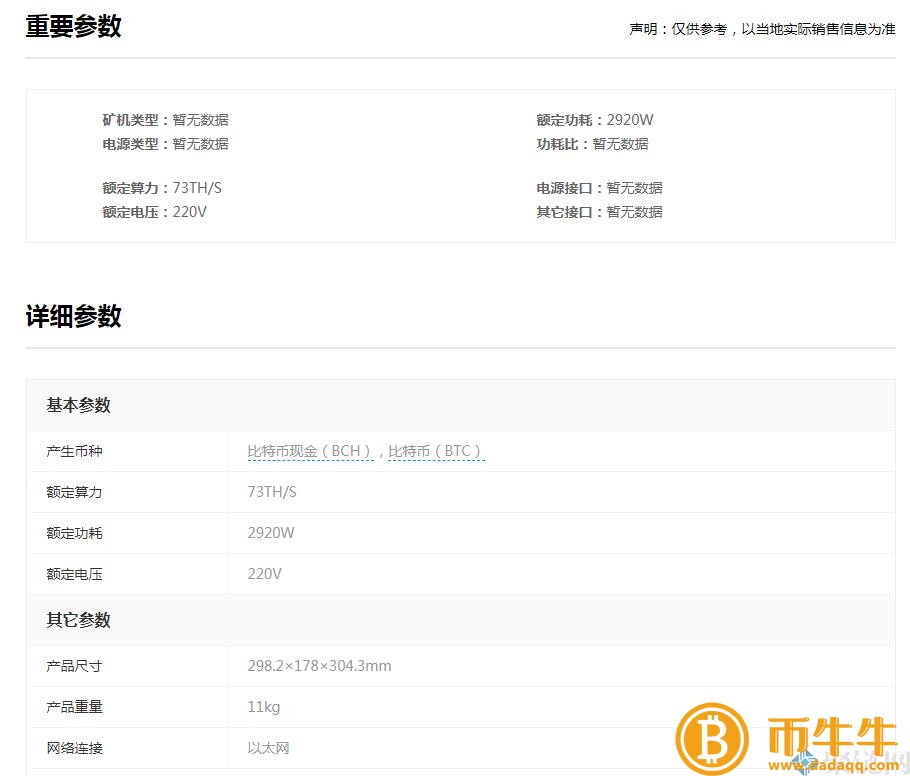The height and width of the screenshot is (776, 910).
Task: Click the 详细参数 section heading
Action: 72,317
